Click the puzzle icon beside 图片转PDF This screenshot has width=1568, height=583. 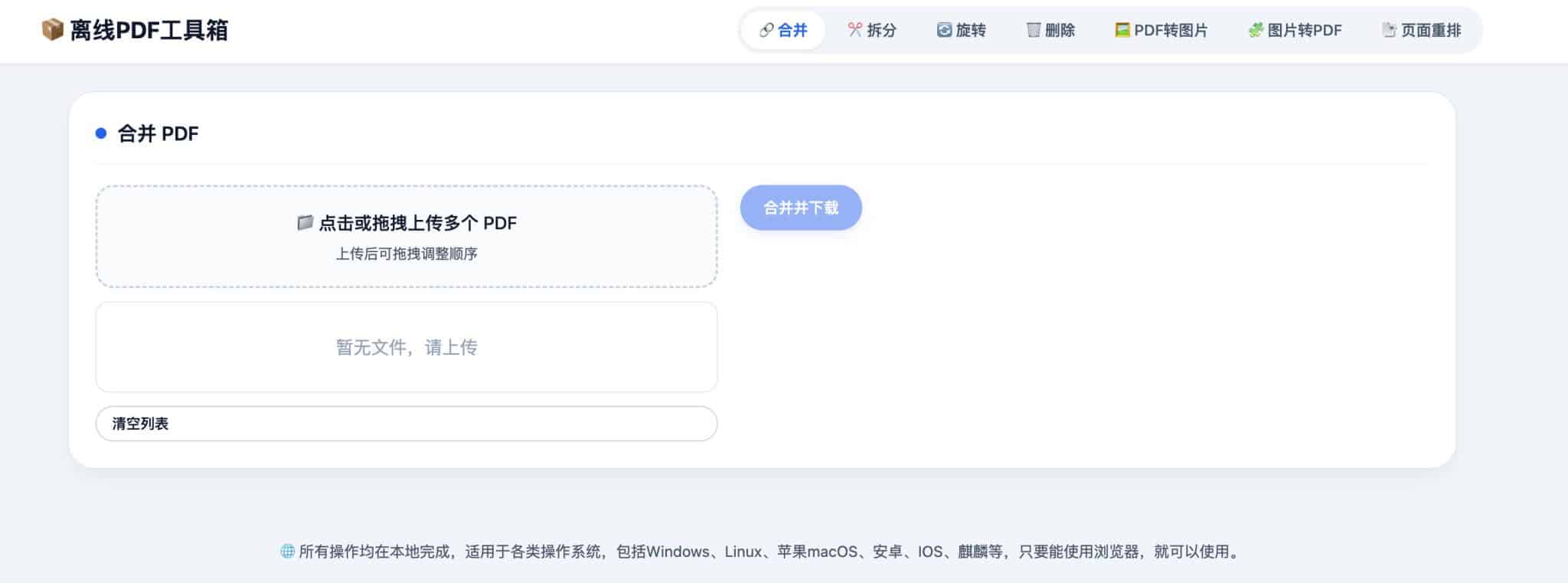(x=1256, y=30)
